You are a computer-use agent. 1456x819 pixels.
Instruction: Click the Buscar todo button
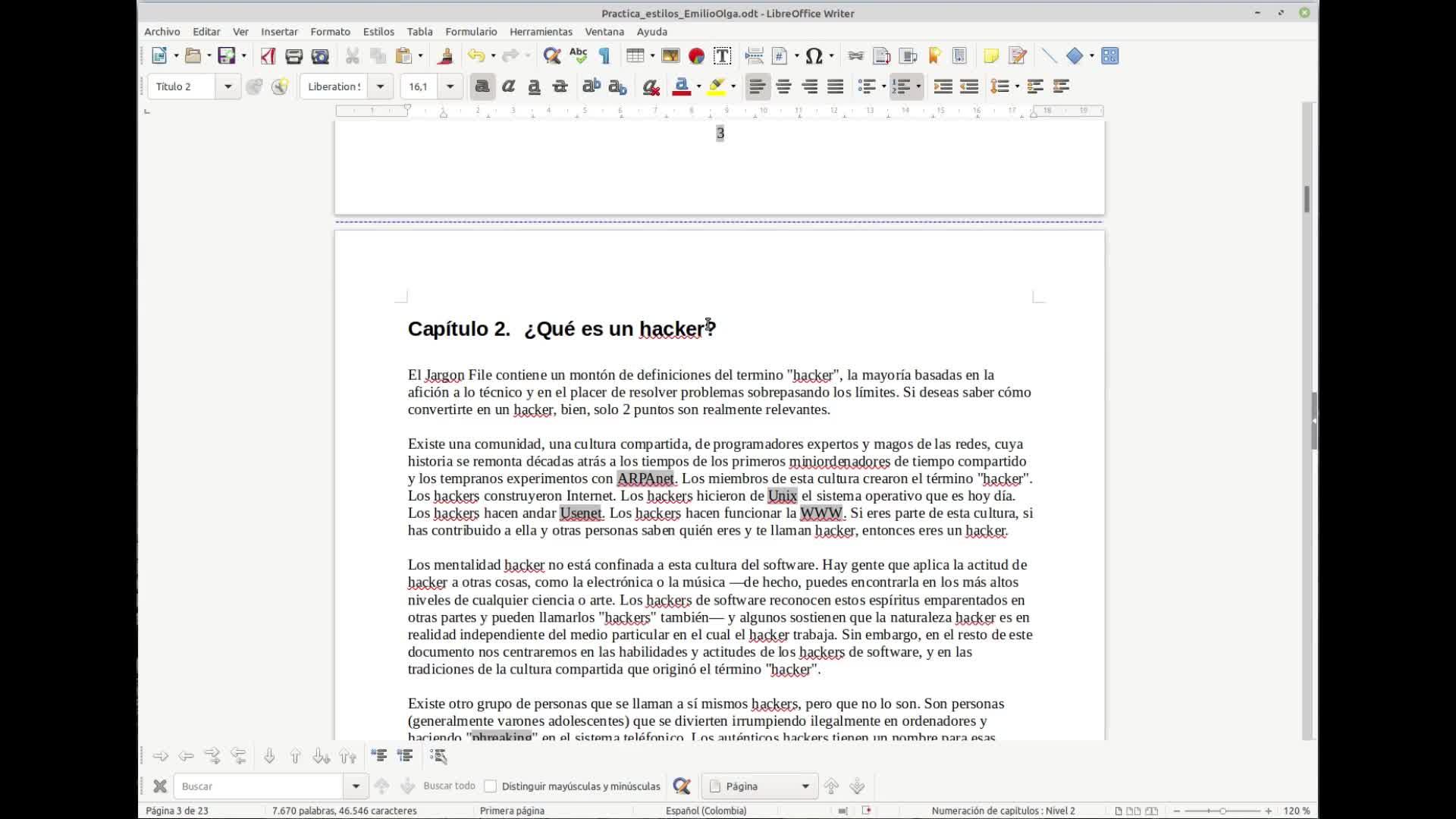[x=449, y=786]
